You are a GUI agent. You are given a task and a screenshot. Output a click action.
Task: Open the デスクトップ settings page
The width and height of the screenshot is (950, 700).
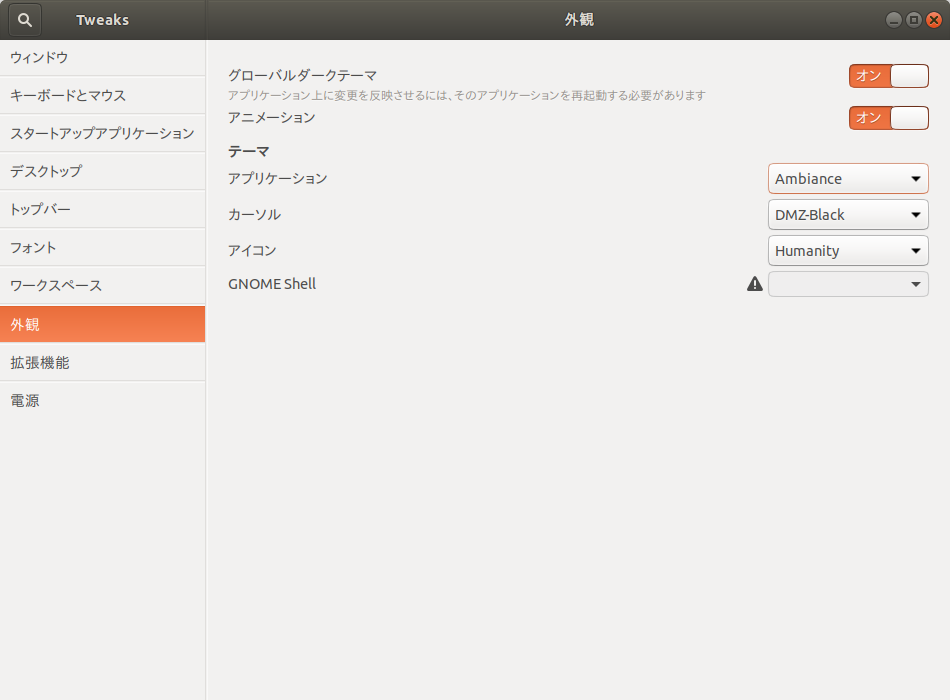tap(103, 171)
